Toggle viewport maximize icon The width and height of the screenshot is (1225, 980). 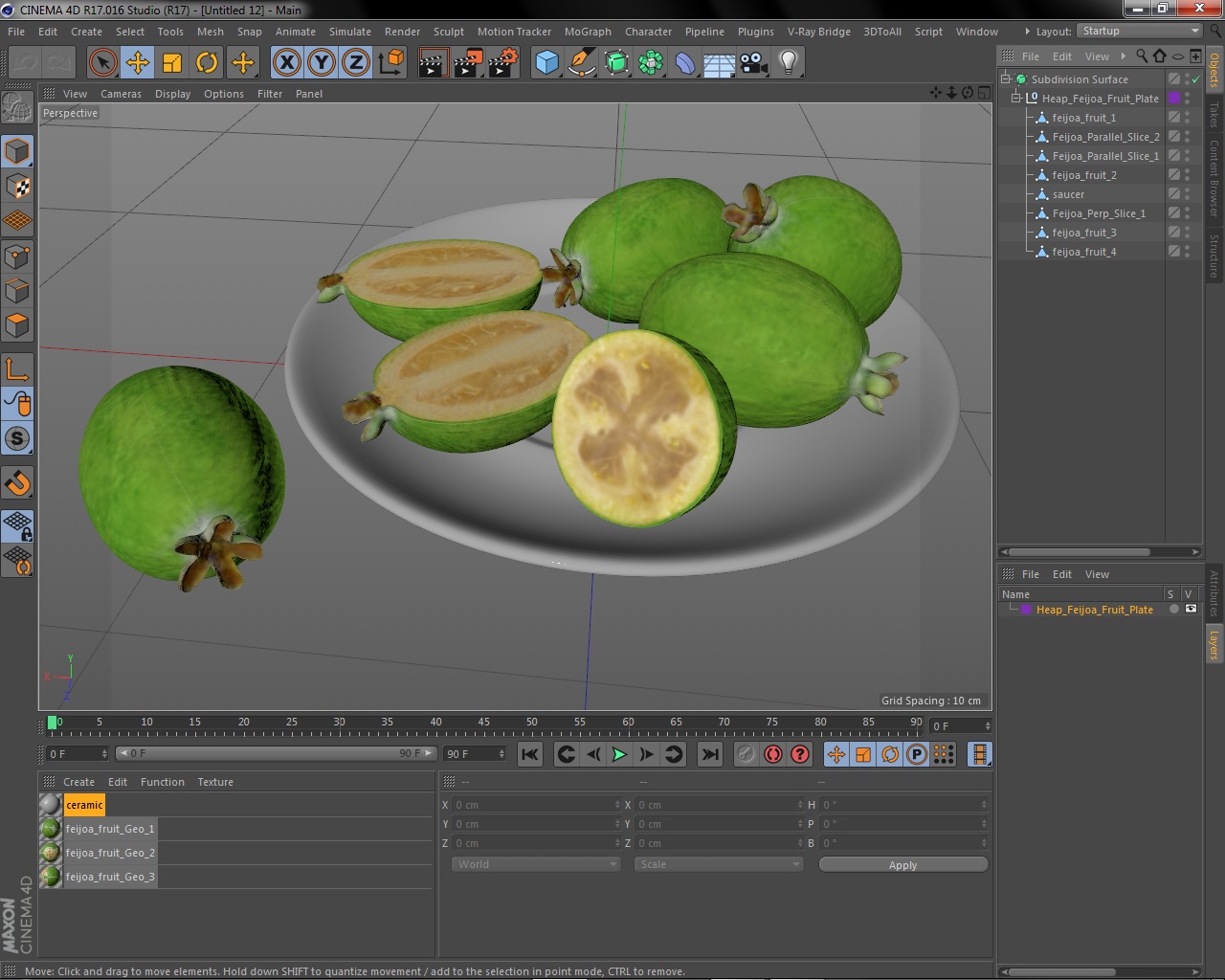point(984,93)
